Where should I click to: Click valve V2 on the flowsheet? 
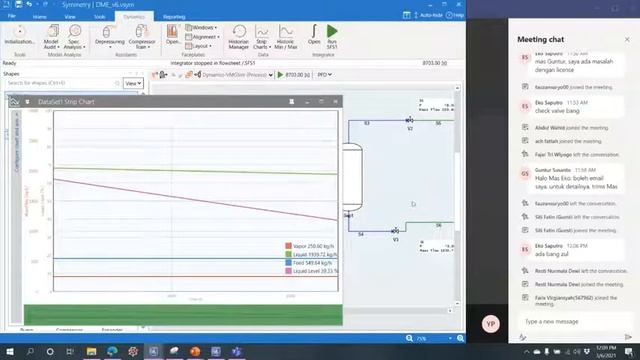click(409, 120)
